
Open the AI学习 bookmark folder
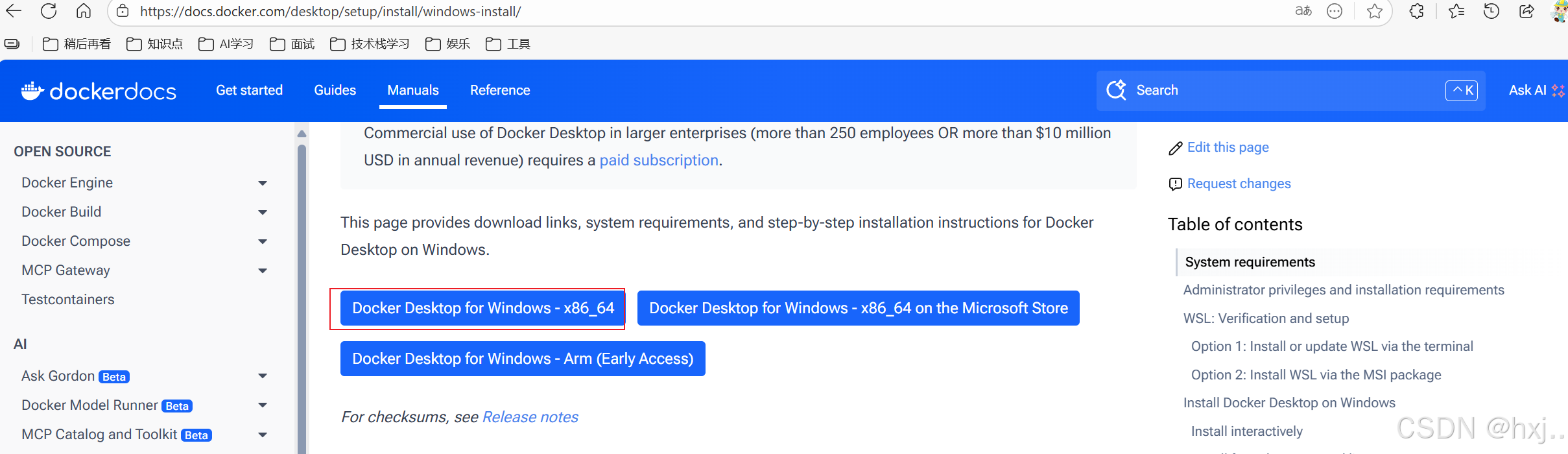click(x=226, y=43)
